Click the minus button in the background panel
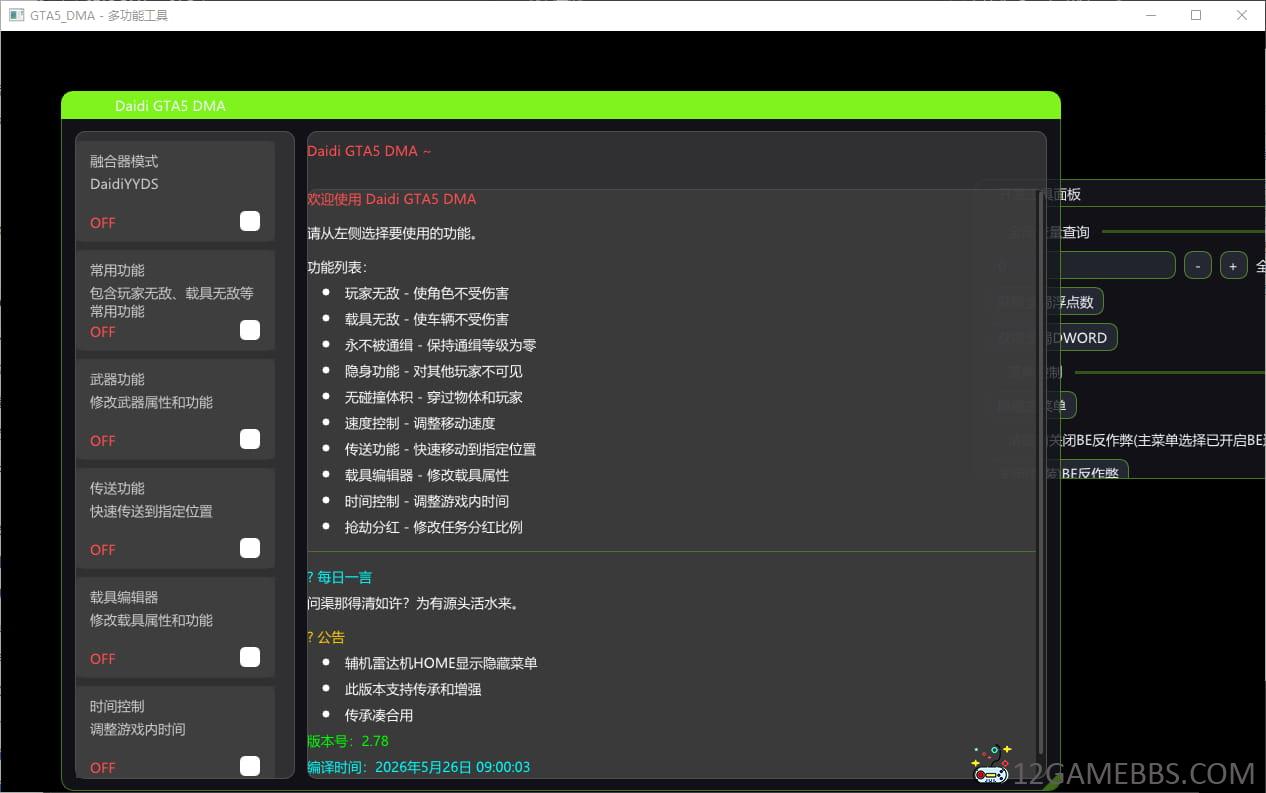 click(x=1198, y=265)
